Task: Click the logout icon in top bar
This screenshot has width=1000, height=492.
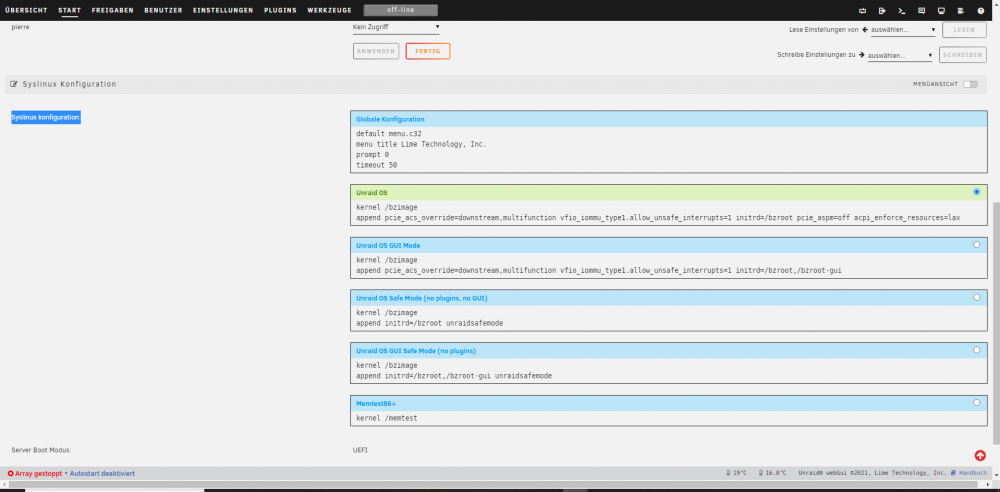Action: tap(882, 10)
